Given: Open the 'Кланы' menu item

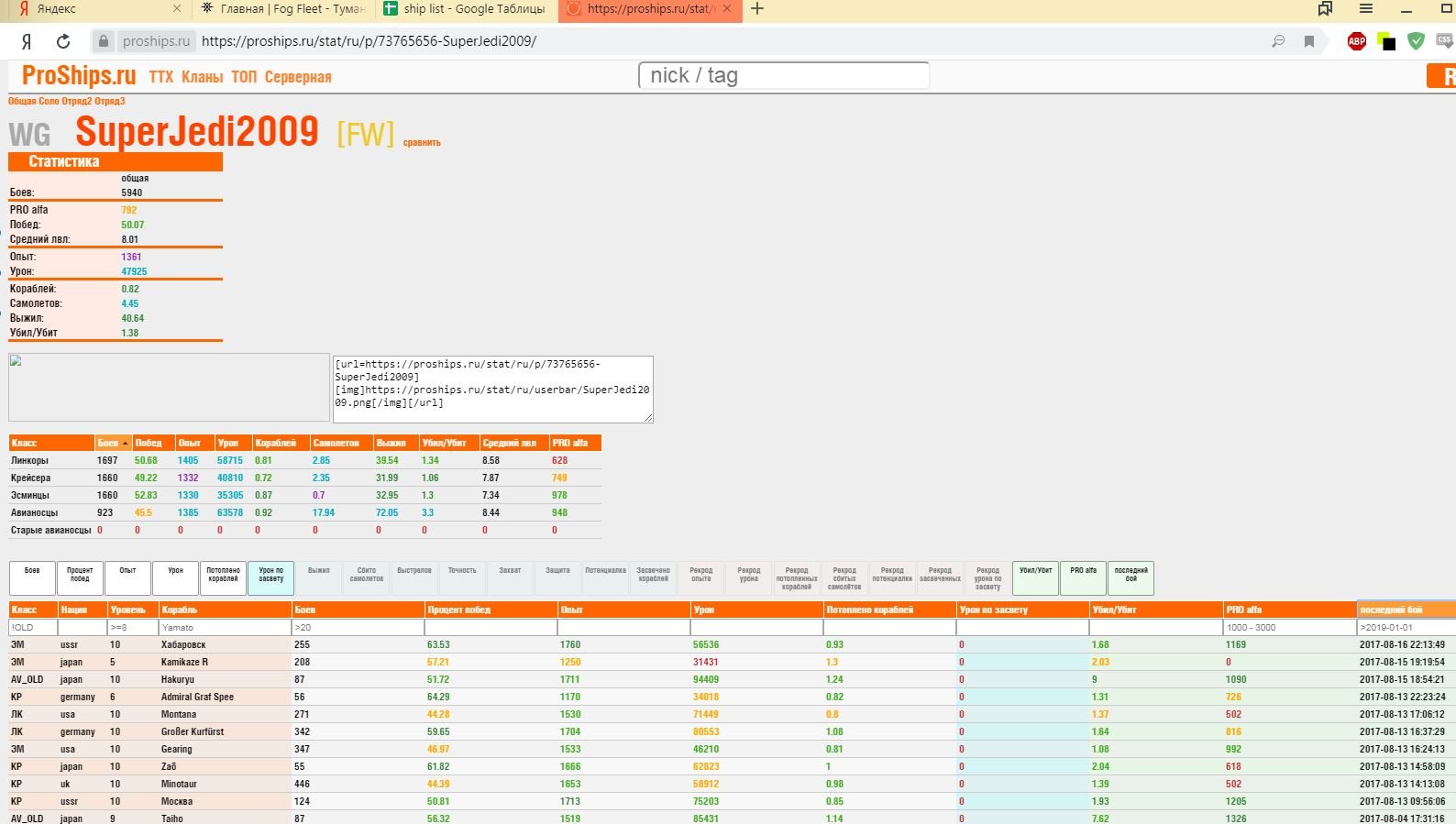Looking at the screenshot, I should [202, 77].
